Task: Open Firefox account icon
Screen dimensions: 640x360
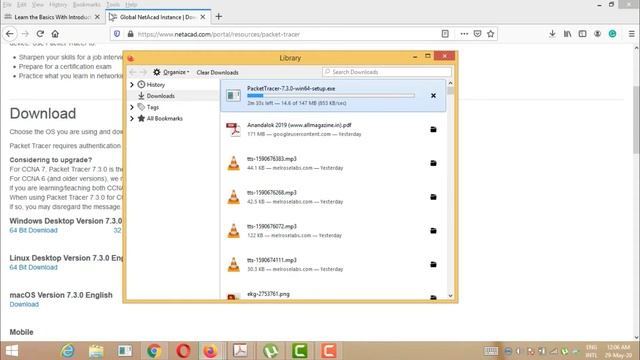Action: tap(597, 34)
